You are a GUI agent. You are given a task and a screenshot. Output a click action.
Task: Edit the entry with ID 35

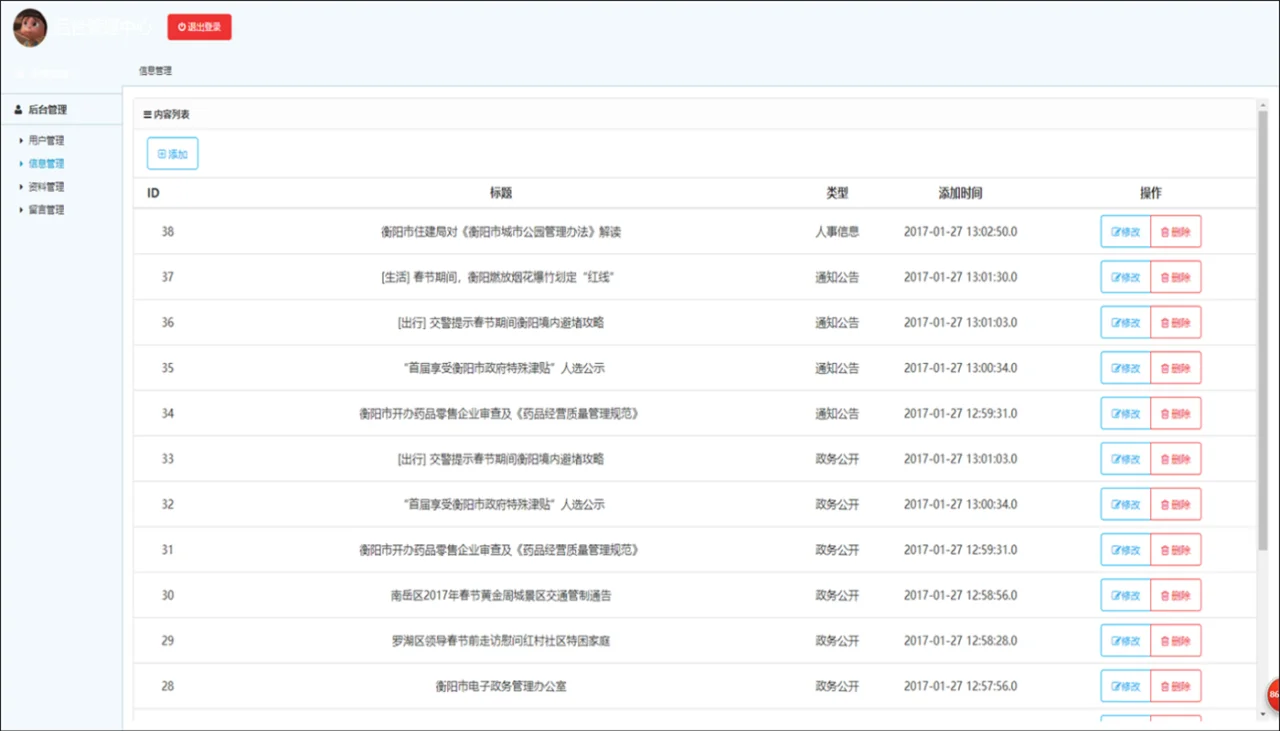(1125, 368)
